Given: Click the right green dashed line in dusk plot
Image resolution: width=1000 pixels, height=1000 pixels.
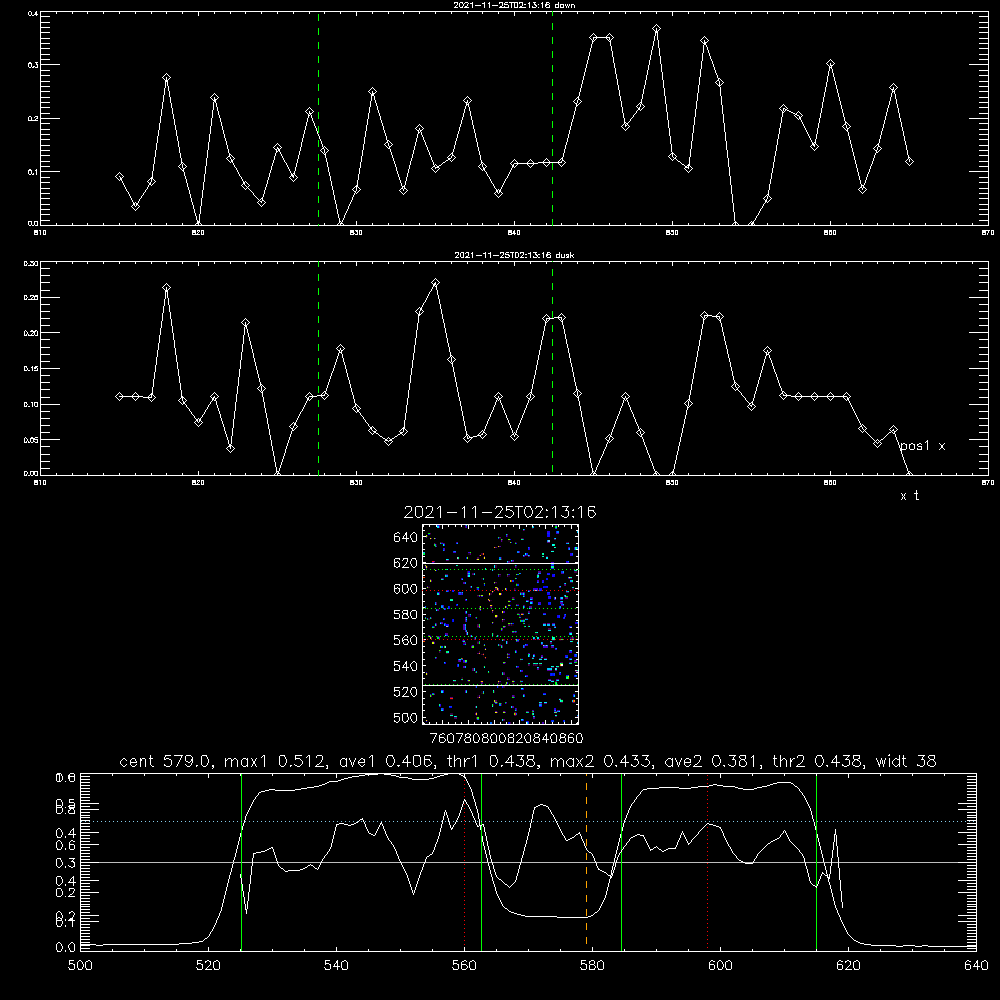Looking at the screenshot, I should click(552, 368).
